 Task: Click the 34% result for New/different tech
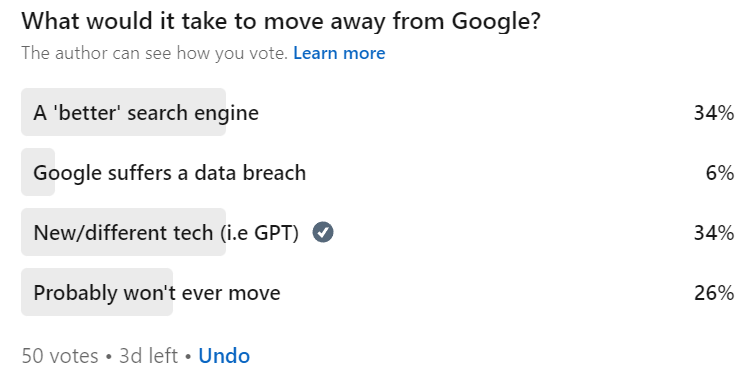pos(714,233)
